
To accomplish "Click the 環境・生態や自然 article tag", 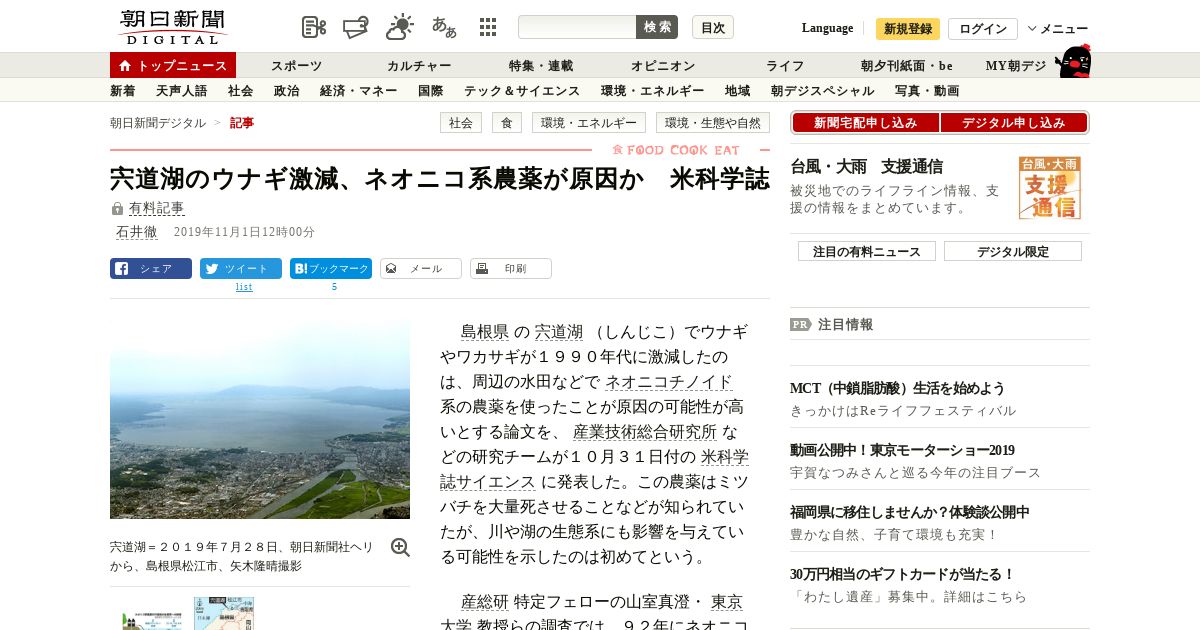I will tap(713, 123).
